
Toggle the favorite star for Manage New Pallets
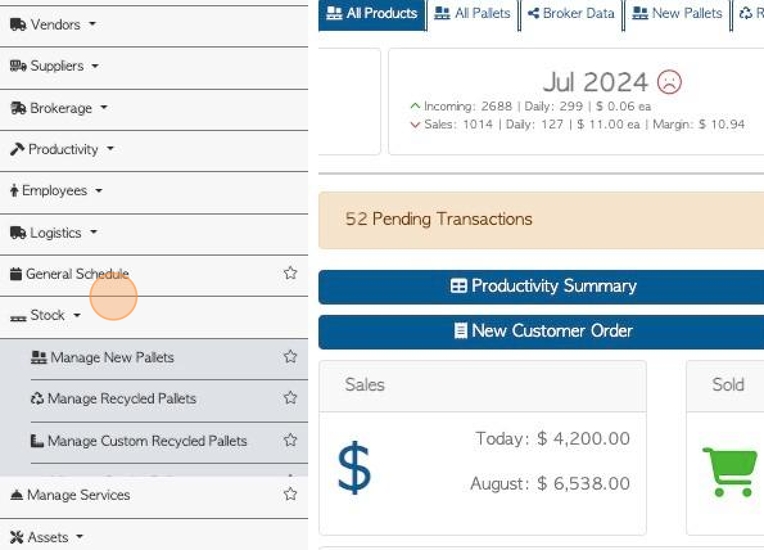point(290,357)
